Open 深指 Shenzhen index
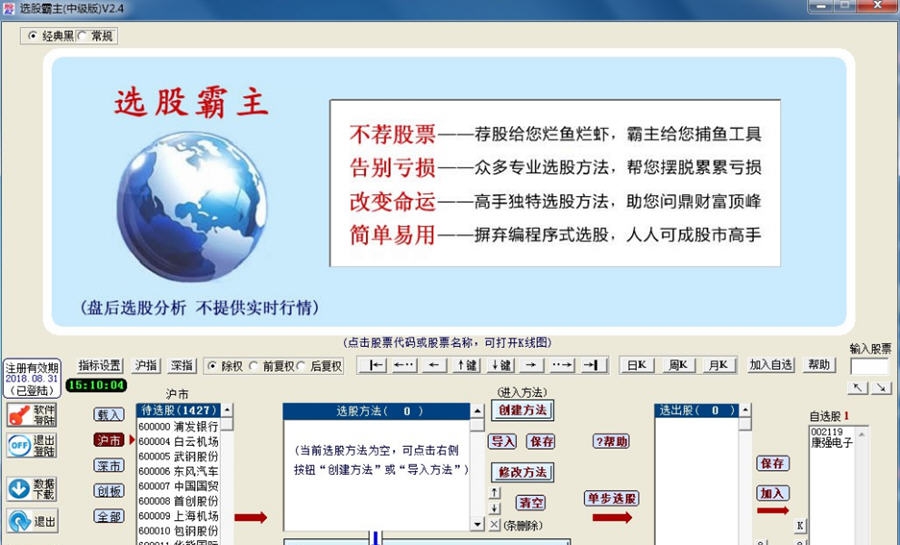This screenshot has height=545, width=900. [x=183, y=366]
